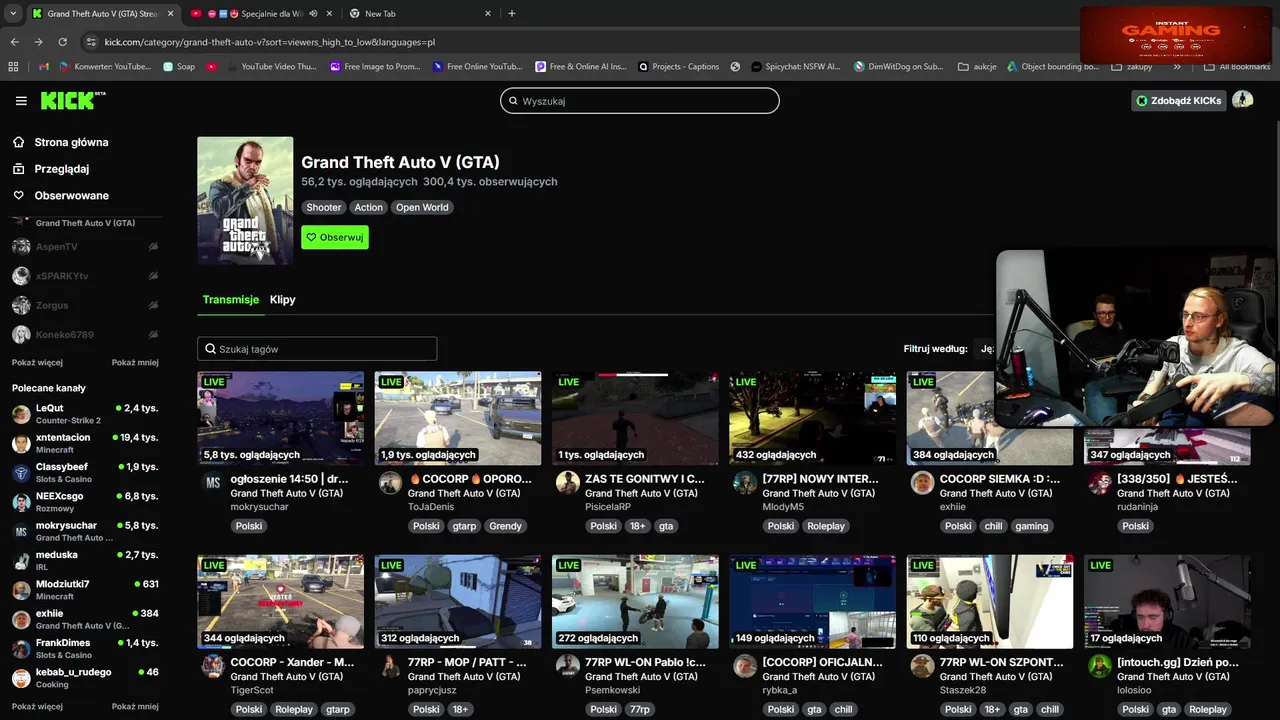Click the KICK logo
The height and width of the screenshot is (720, 1280).
coord(72,100)
